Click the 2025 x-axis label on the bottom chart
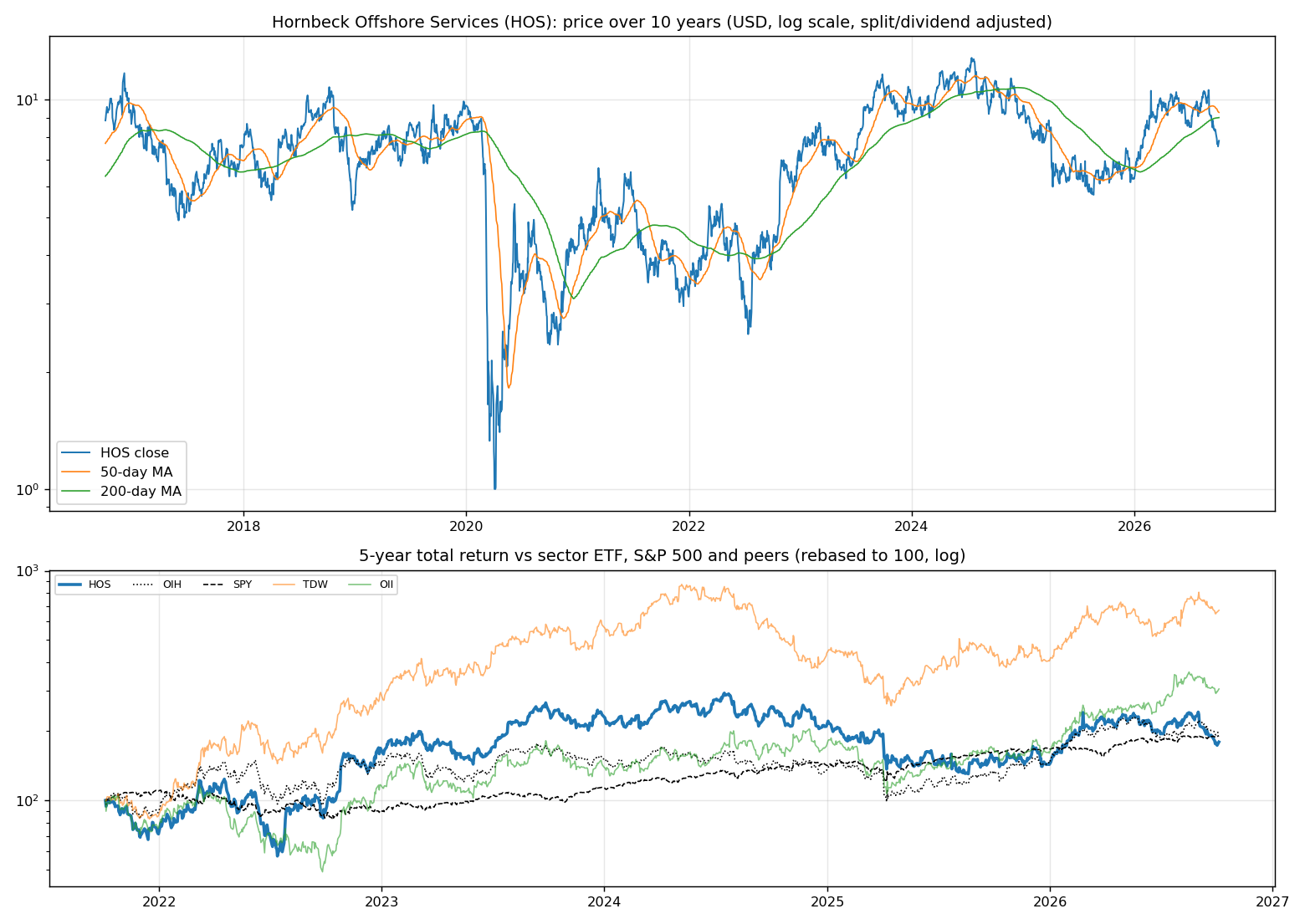 (x=827, y=902)
